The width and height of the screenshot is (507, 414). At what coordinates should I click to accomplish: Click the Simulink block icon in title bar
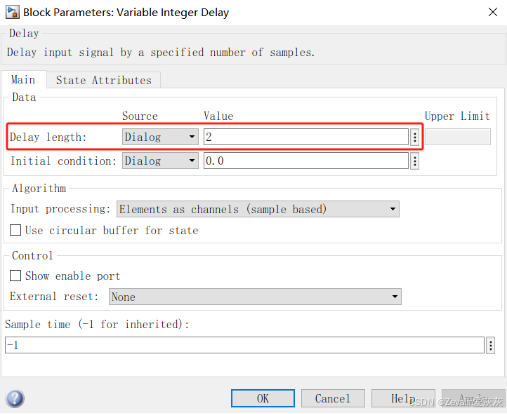pyautogui.click(x=12, y=12)
